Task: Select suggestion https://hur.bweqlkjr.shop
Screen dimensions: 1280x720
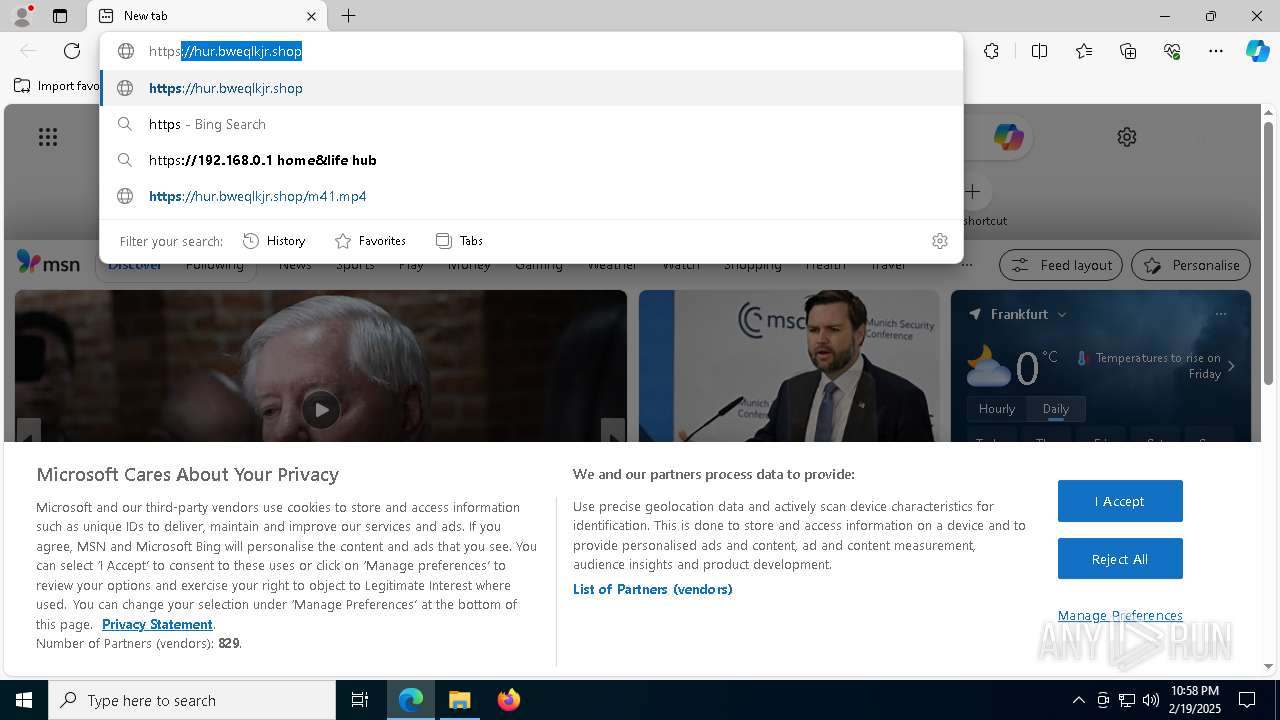Action: 531,88
